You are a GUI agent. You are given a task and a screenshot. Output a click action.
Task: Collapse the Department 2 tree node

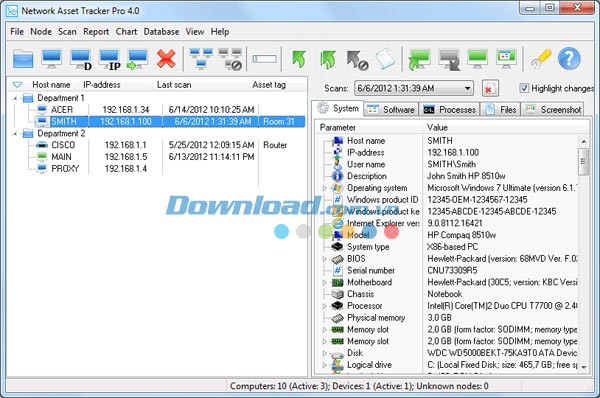pos(15,134)
